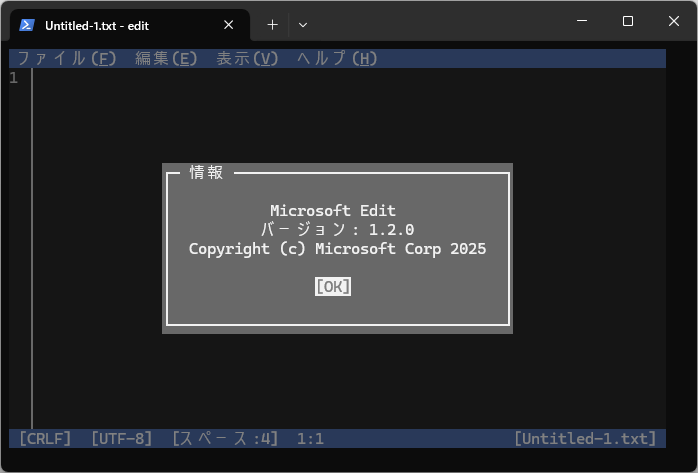This screenshot has height=473, width=698.
Task: Maximize the terminal window
Action: click(x=628, y=21)
